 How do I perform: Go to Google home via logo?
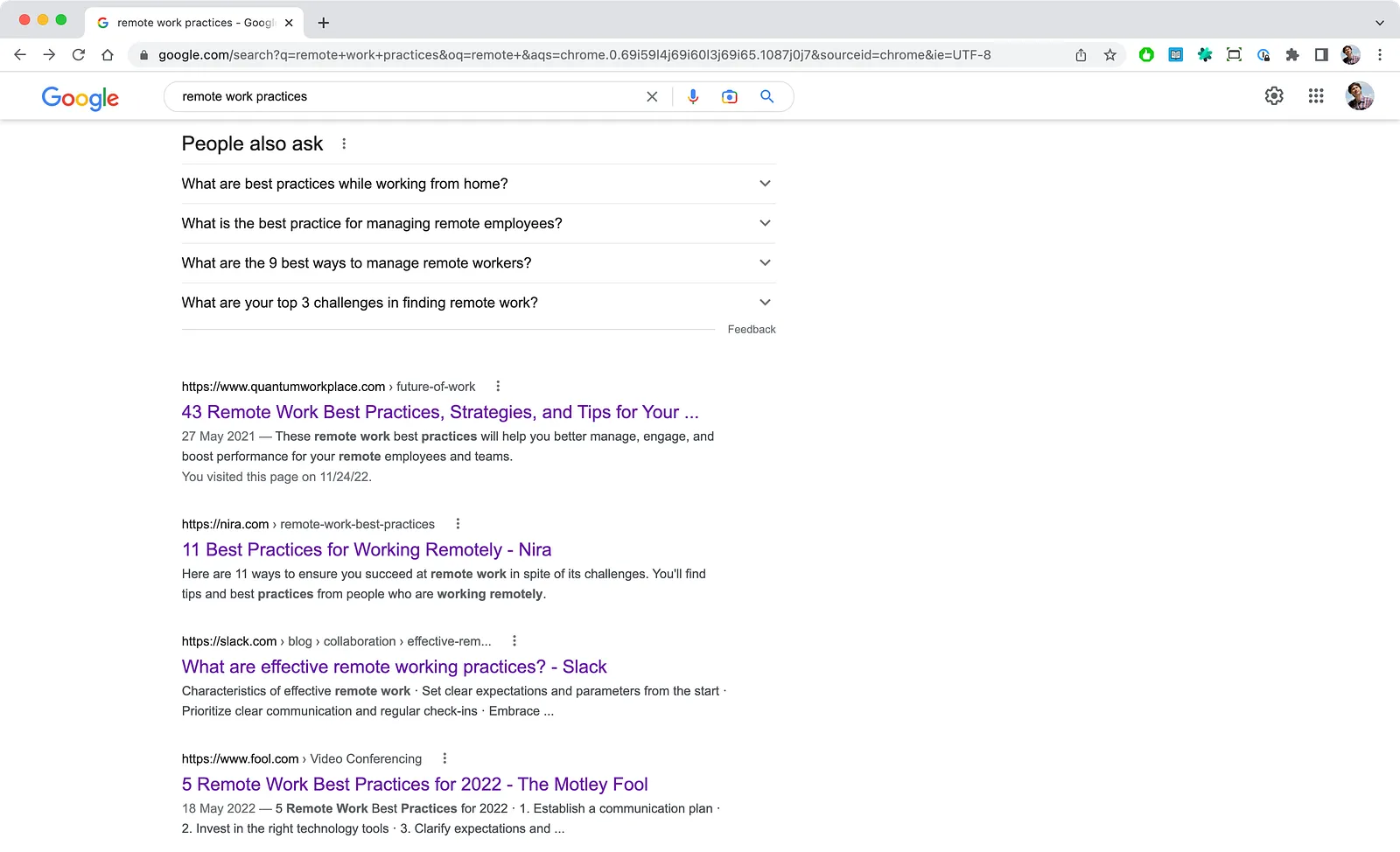(80, 98)
